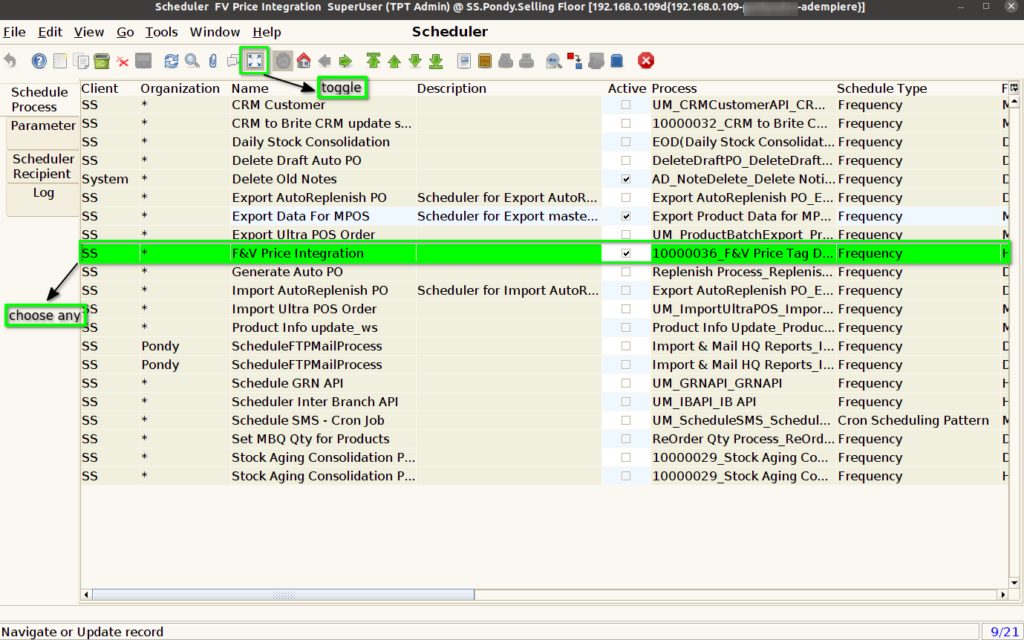Switch to the Parameter tab
1024x640 pixels.
pos(43,133)
